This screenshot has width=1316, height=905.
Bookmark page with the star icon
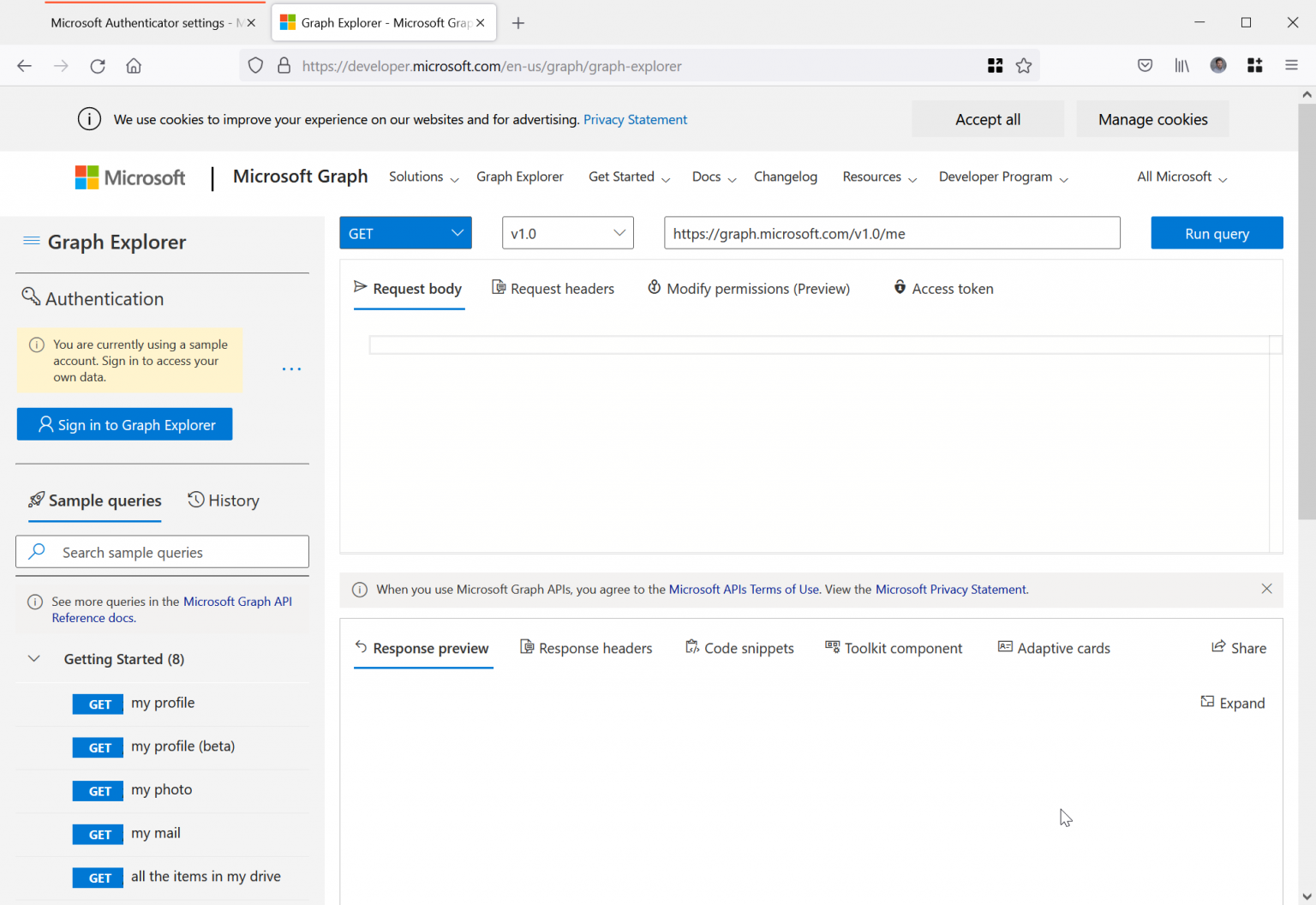[x=1024, y=66]
